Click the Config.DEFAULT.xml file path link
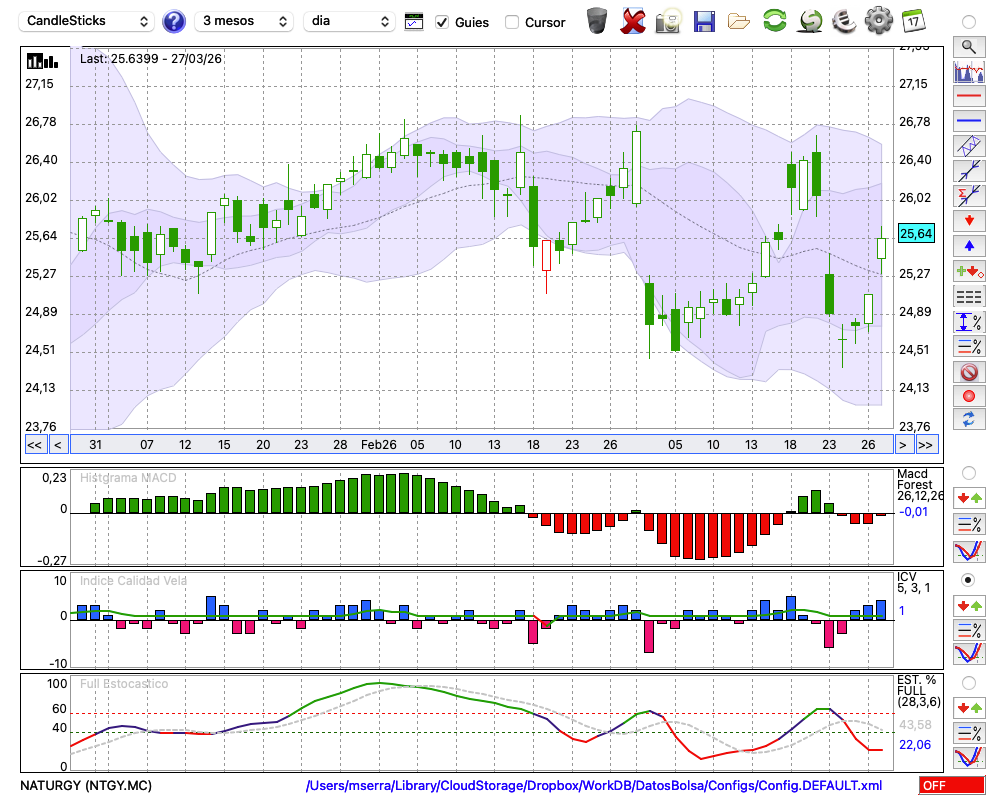The image size is (1000, 800). tap(594, 786)
